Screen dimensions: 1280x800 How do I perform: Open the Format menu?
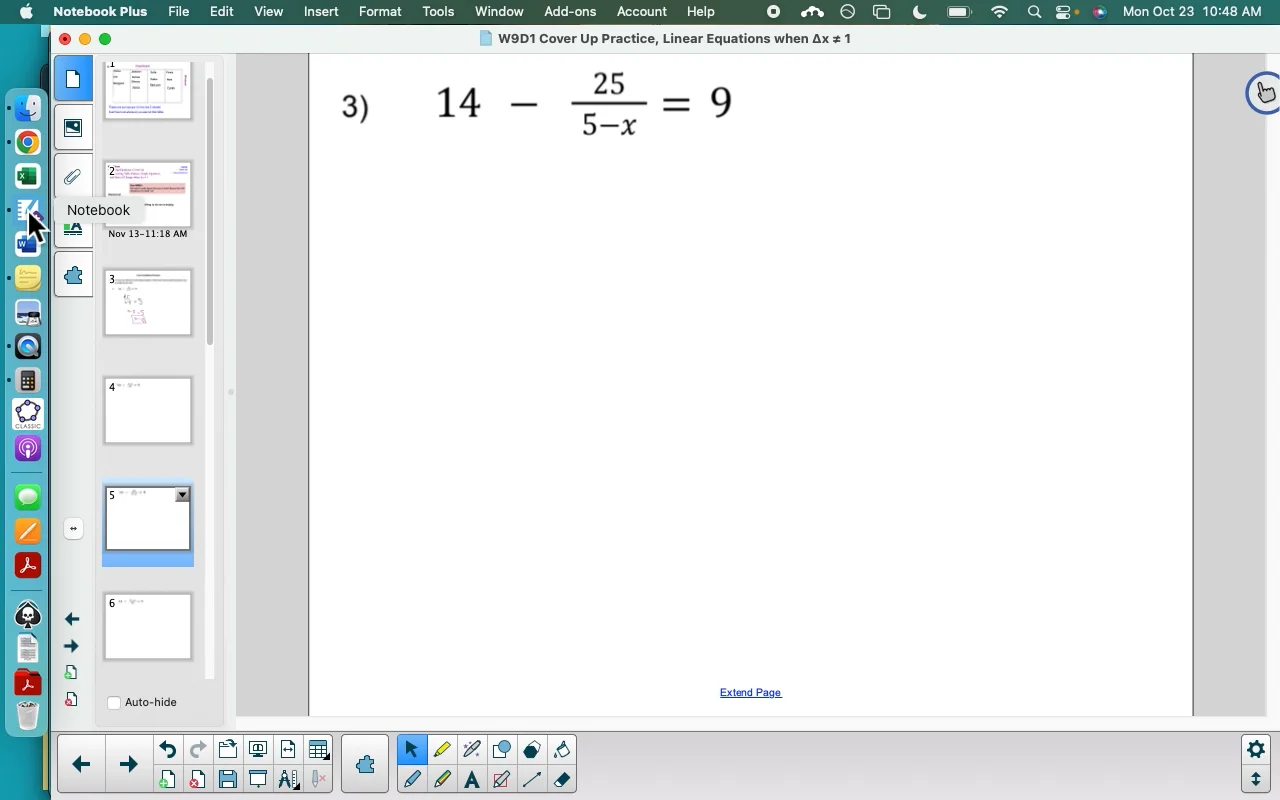(x=380, y=12)
